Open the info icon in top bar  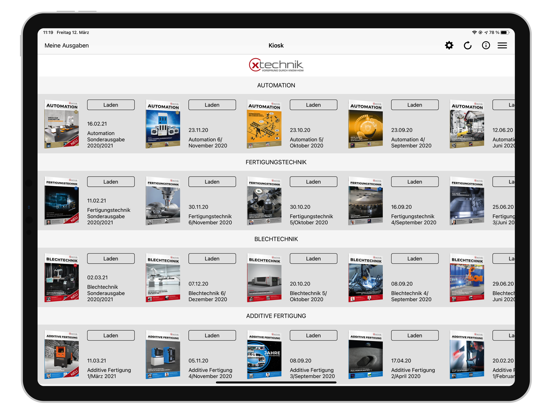coord(486,45)
